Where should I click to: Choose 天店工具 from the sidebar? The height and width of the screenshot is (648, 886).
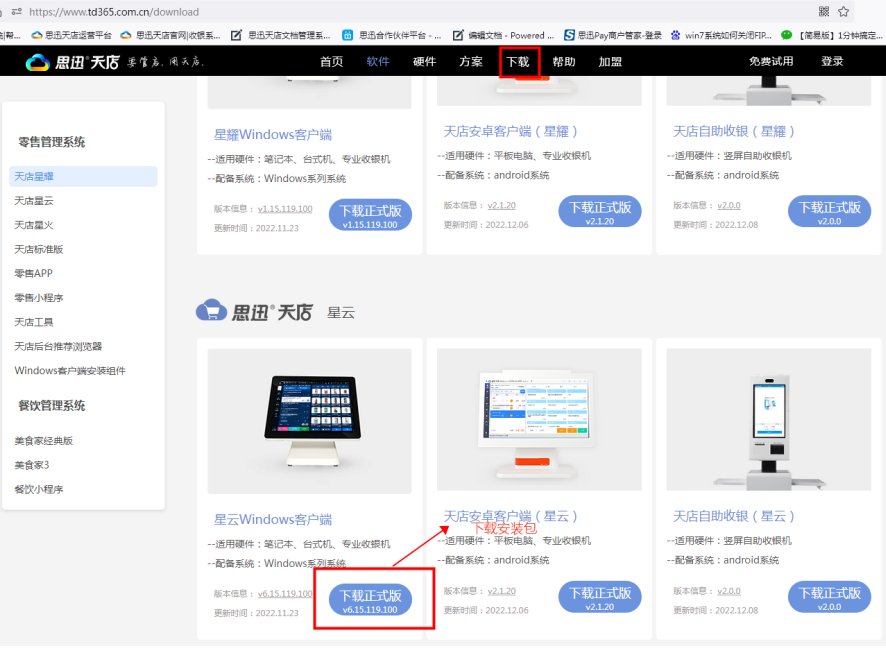(x=34, y=322)
